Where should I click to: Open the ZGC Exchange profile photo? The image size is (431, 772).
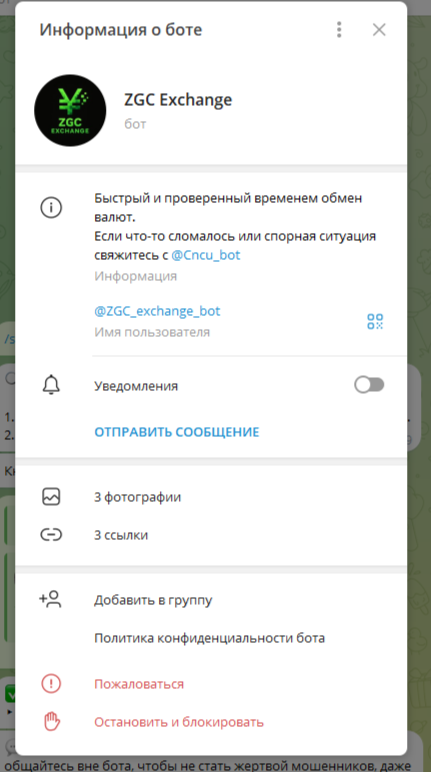point(70,110)
